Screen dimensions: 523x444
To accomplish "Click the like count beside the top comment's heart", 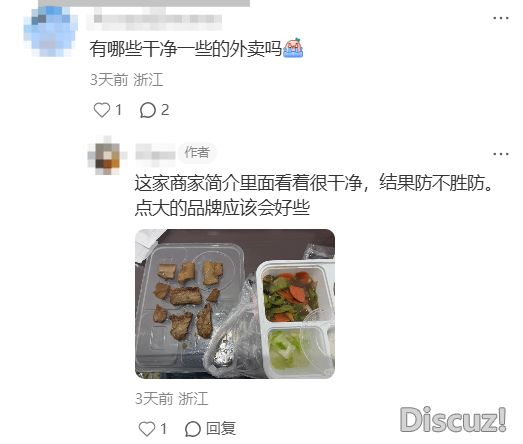I will click(118, 110).
